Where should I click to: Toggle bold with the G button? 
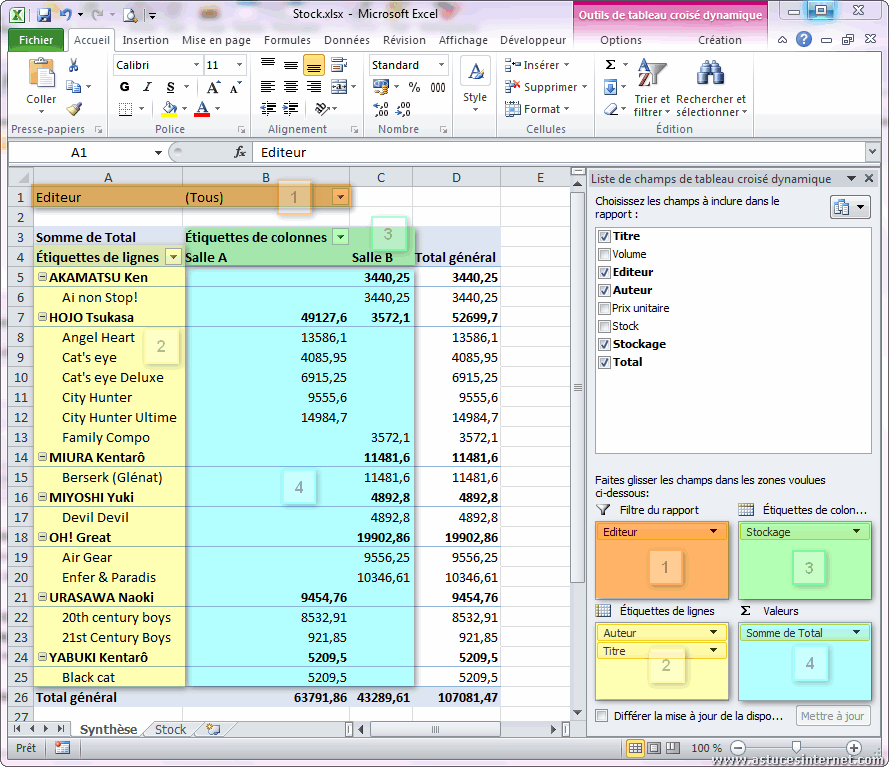pyautogui.click(x=125, y=87)
